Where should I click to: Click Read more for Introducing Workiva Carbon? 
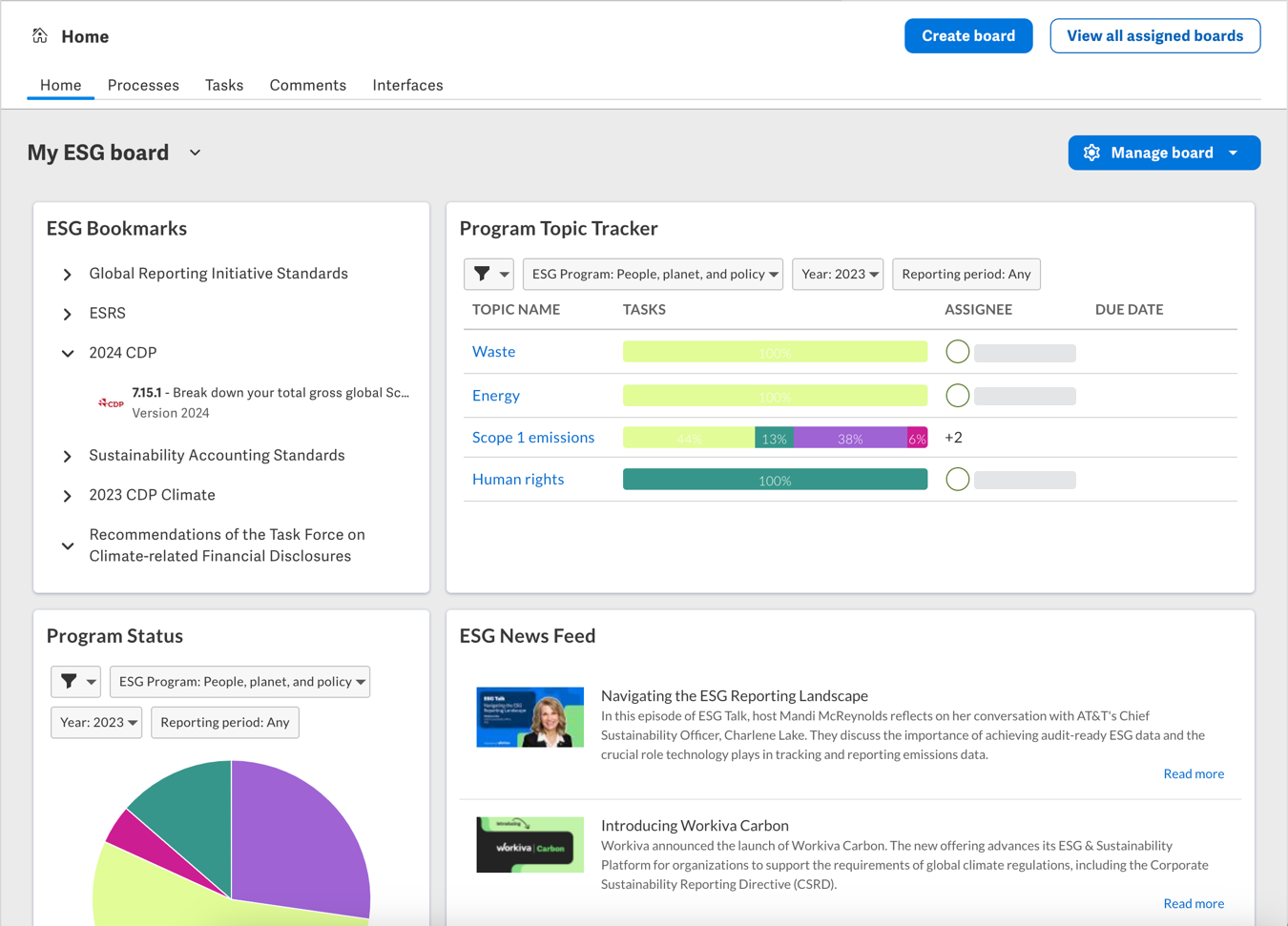point(1194,903)
